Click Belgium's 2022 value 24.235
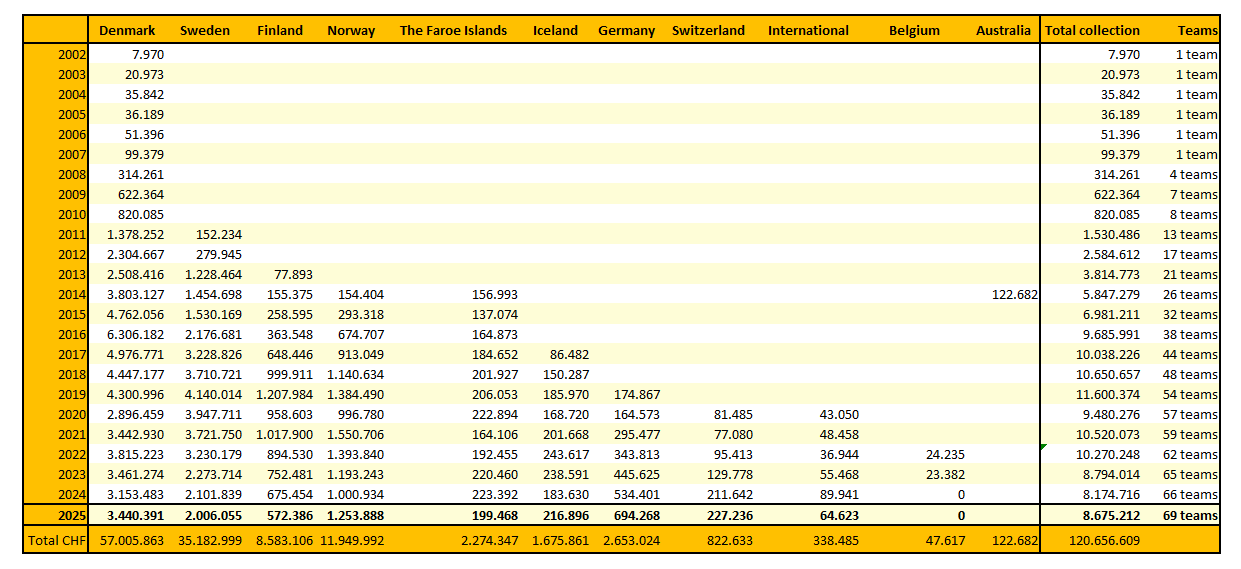This screenshot has width=1241, height=569. tap(941, 454)
